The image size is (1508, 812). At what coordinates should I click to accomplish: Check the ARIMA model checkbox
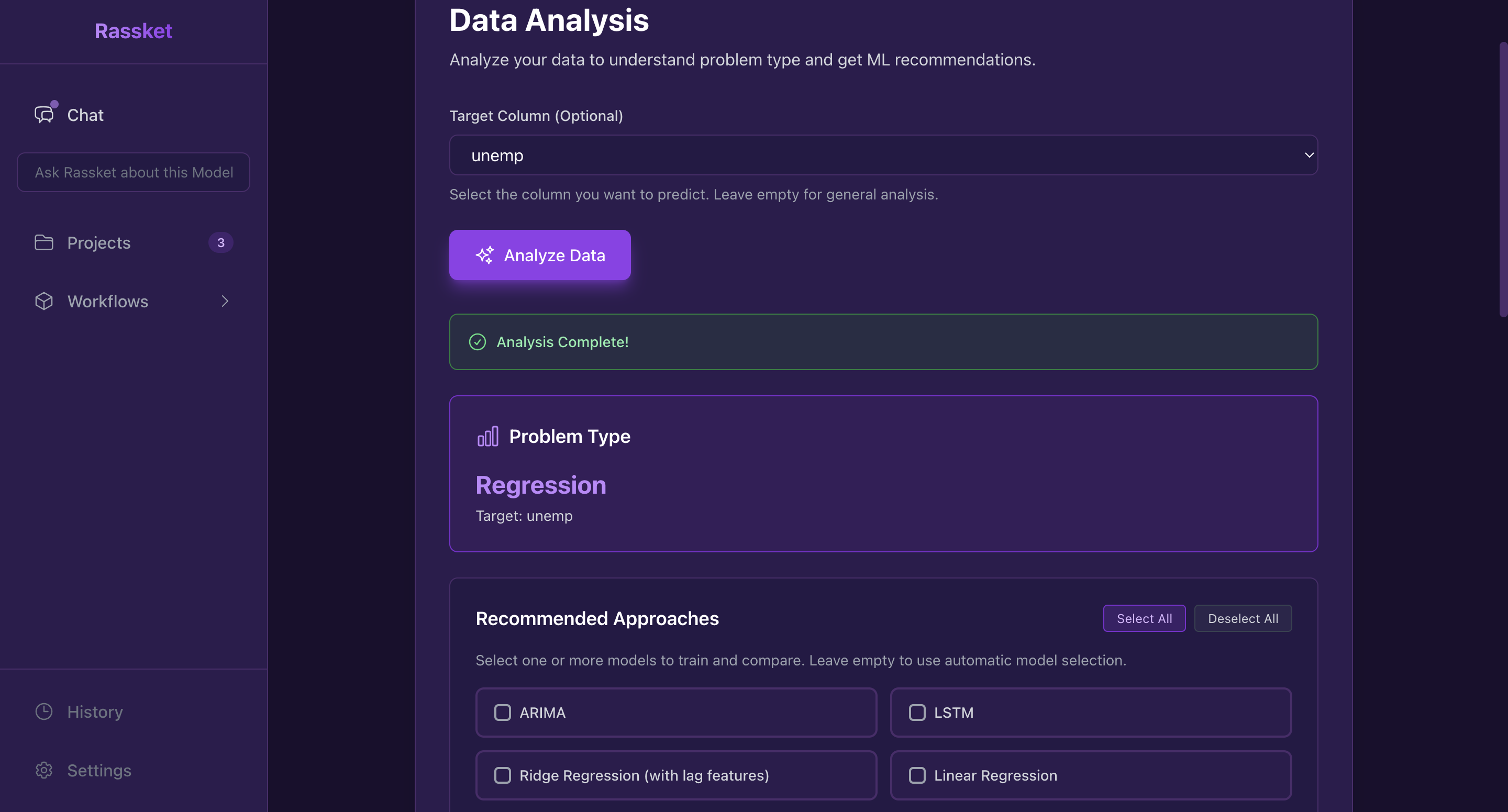click(x=502, y=713)
